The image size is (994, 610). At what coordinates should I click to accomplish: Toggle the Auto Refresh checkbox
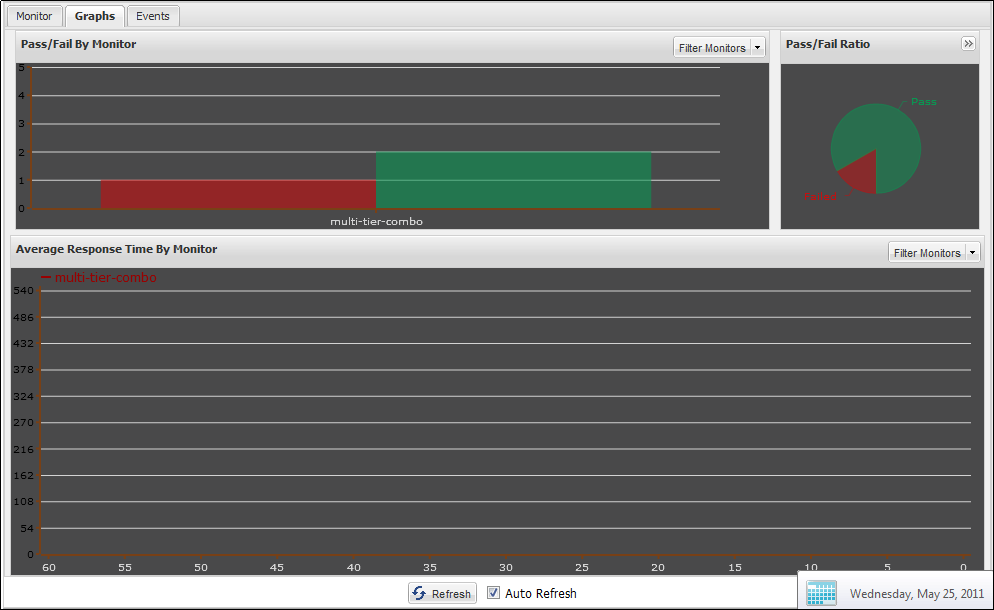point(493,592)
